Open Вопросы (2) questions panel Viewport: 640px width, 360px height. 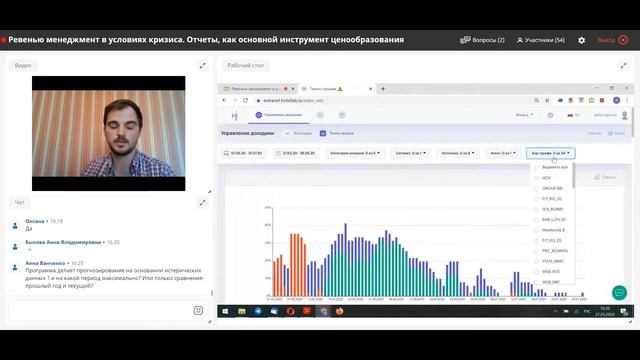[482, 40]
